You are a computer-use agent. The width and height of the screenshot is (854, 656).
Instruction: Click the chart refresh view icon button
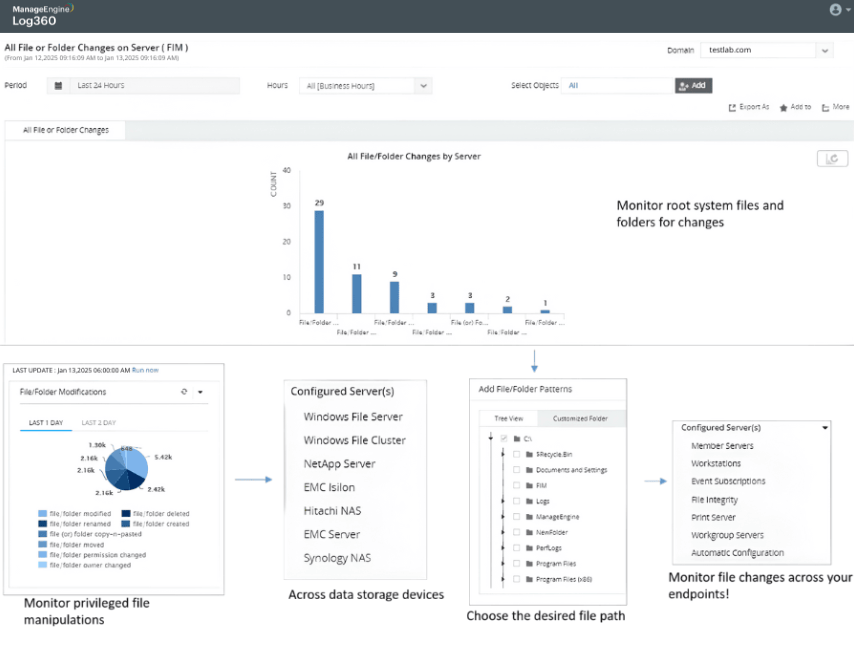(x=832, y=159)
